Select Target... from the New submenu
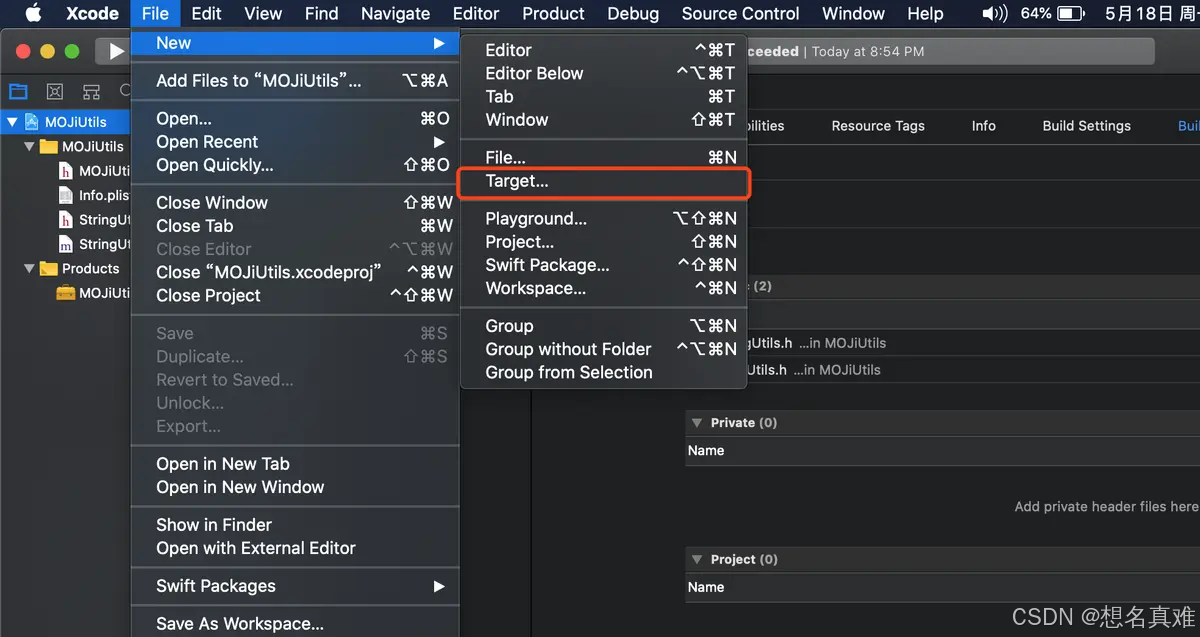The width and height of the screenshot is (1200, 637). point(519,182)
